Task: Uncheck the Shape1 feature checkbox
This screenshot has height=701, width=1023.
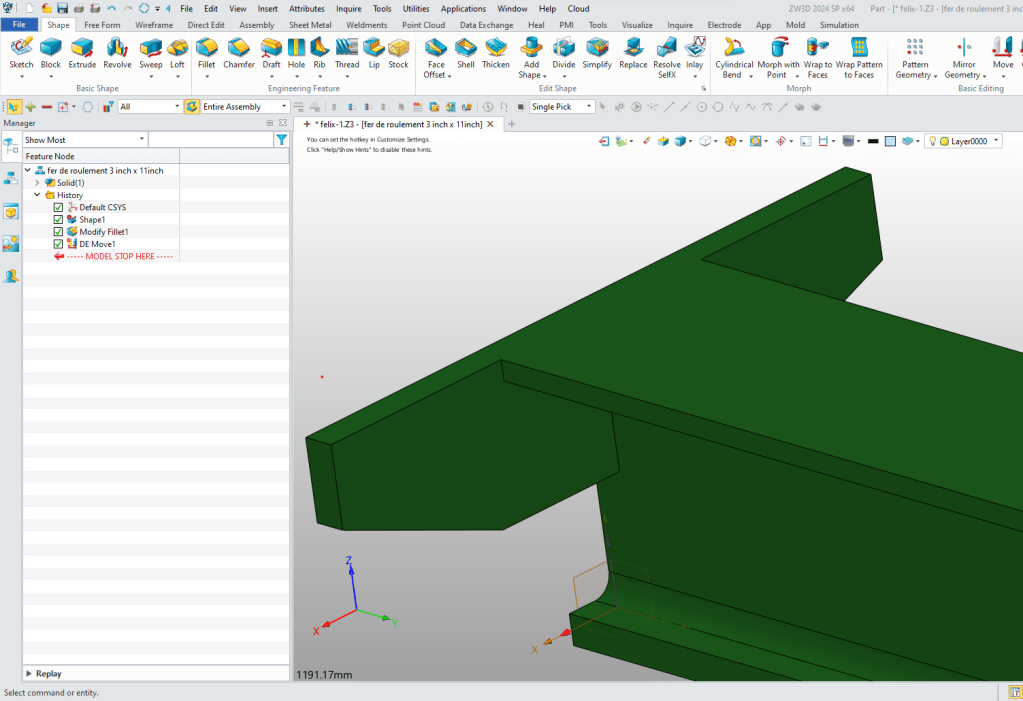Action: (58, 220)
